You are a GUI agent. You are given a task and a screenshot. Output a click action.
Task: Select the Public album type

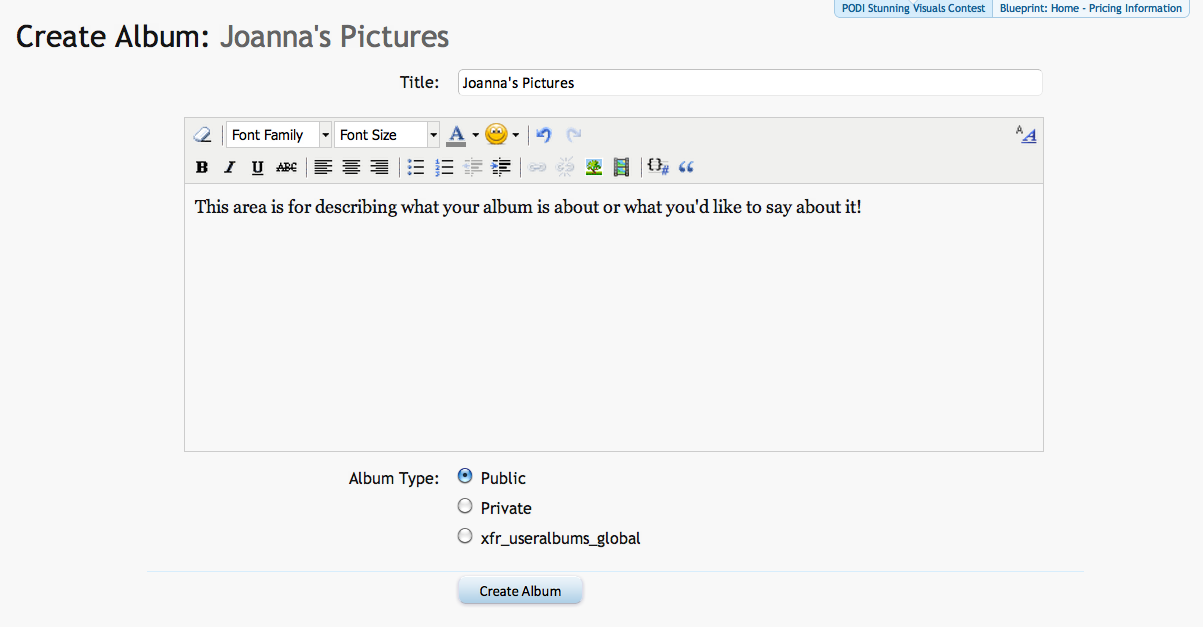(465, 477)
